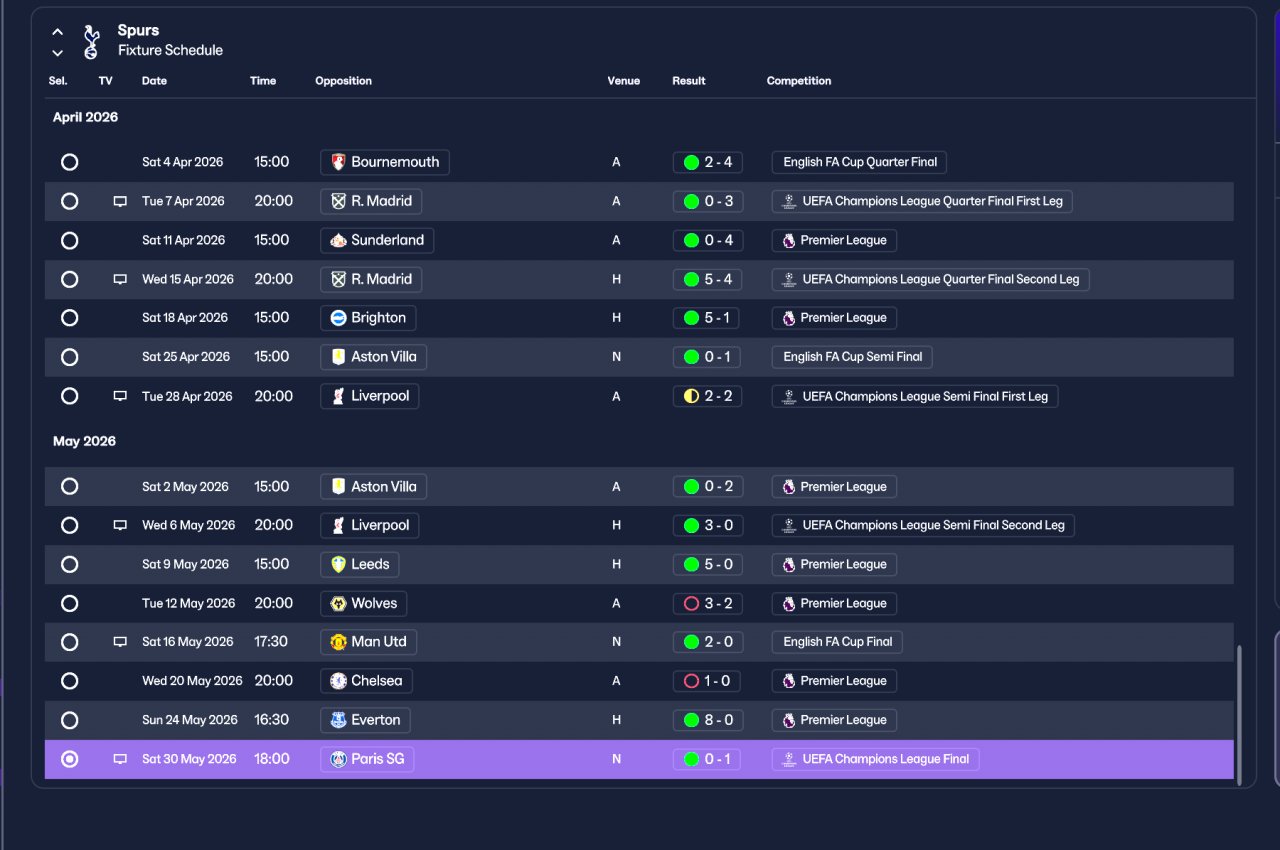Click the vertical scrollbar of fixture list
The image size is (1280, 850).
[1240, 714]
